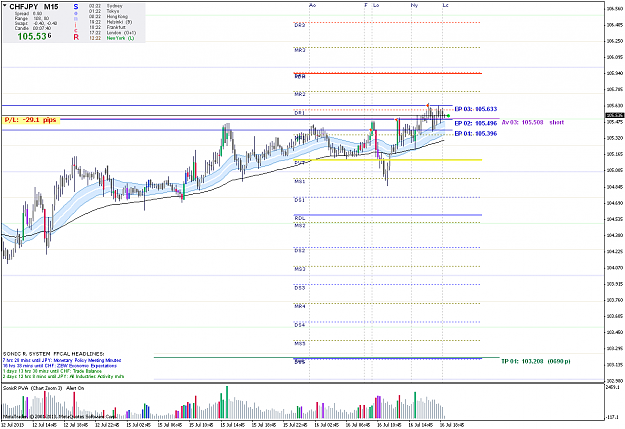The width and height of the screenshot is (625, 429).
Task: Click the JPY All Industries Activity headline
Action: coord(63,376)
